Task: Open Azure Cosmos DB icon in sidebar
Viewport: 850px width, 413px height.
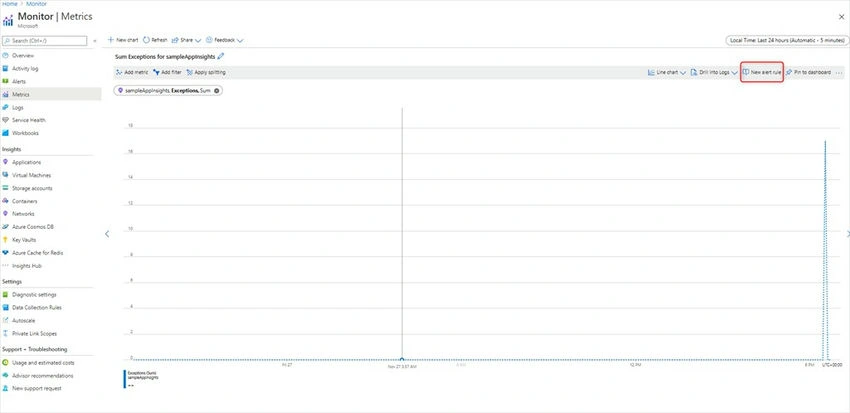Action: (x=6, y=227)
